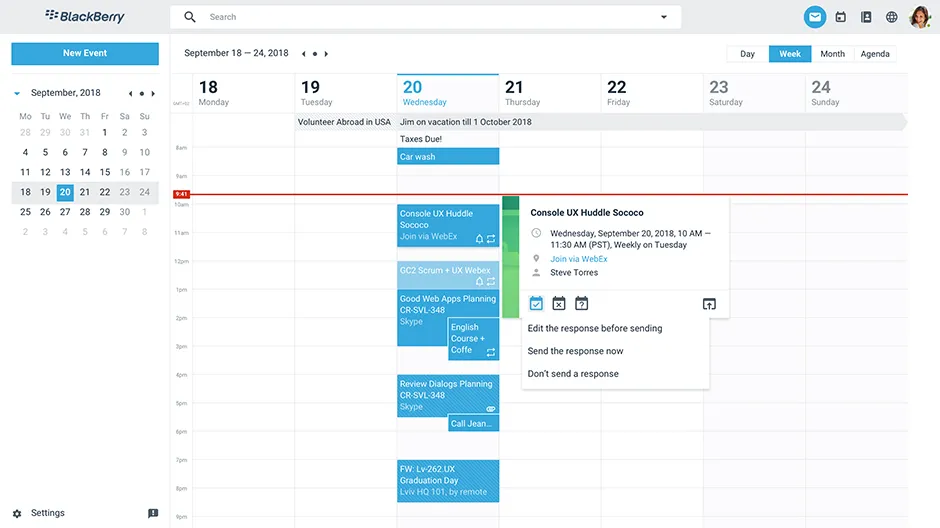This screenshot has width=940, height=528.
Task: Open Settings gear icon
Action: click(x=17, y=514)
